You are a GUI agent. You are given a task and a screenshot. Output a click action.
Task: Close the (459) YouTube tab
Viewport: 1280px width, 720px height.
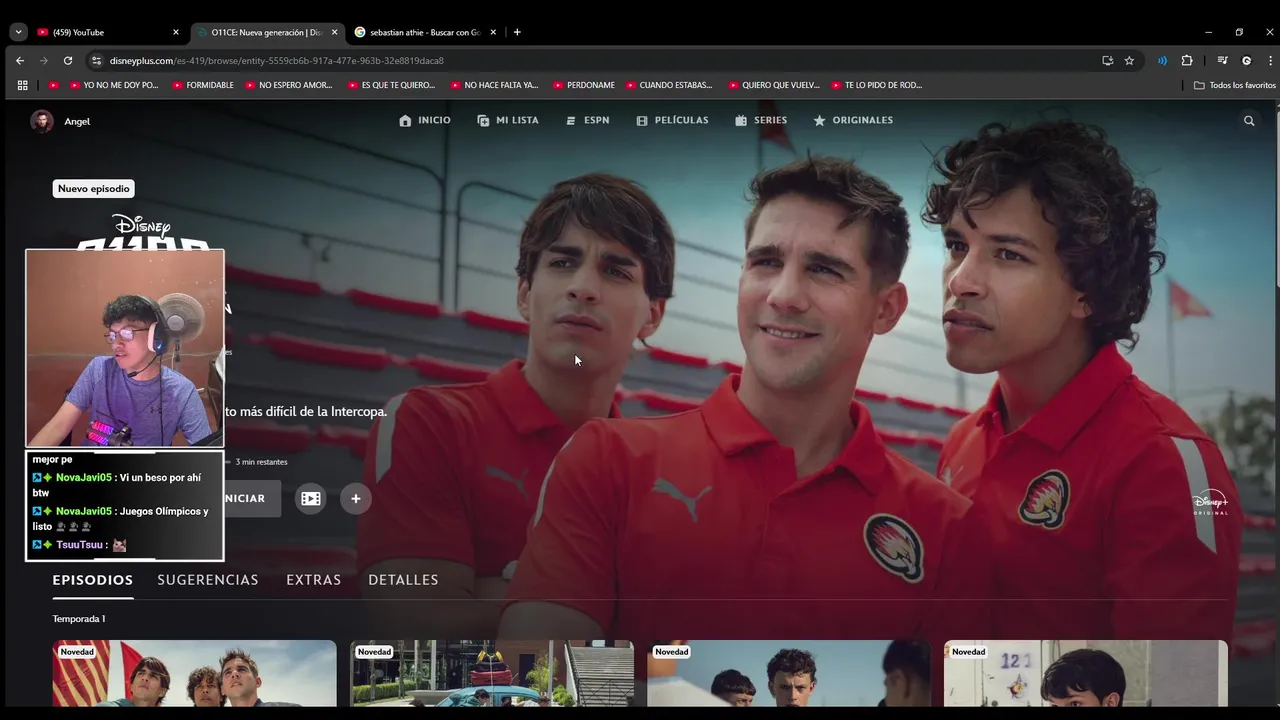click(x=176, y=32)
